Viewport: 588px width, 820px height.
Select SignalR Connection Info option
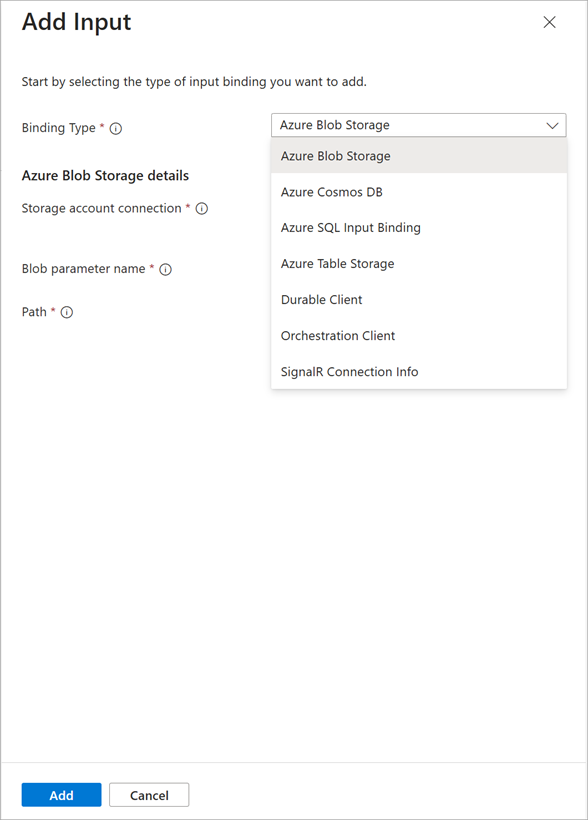(x=419, y=372)
